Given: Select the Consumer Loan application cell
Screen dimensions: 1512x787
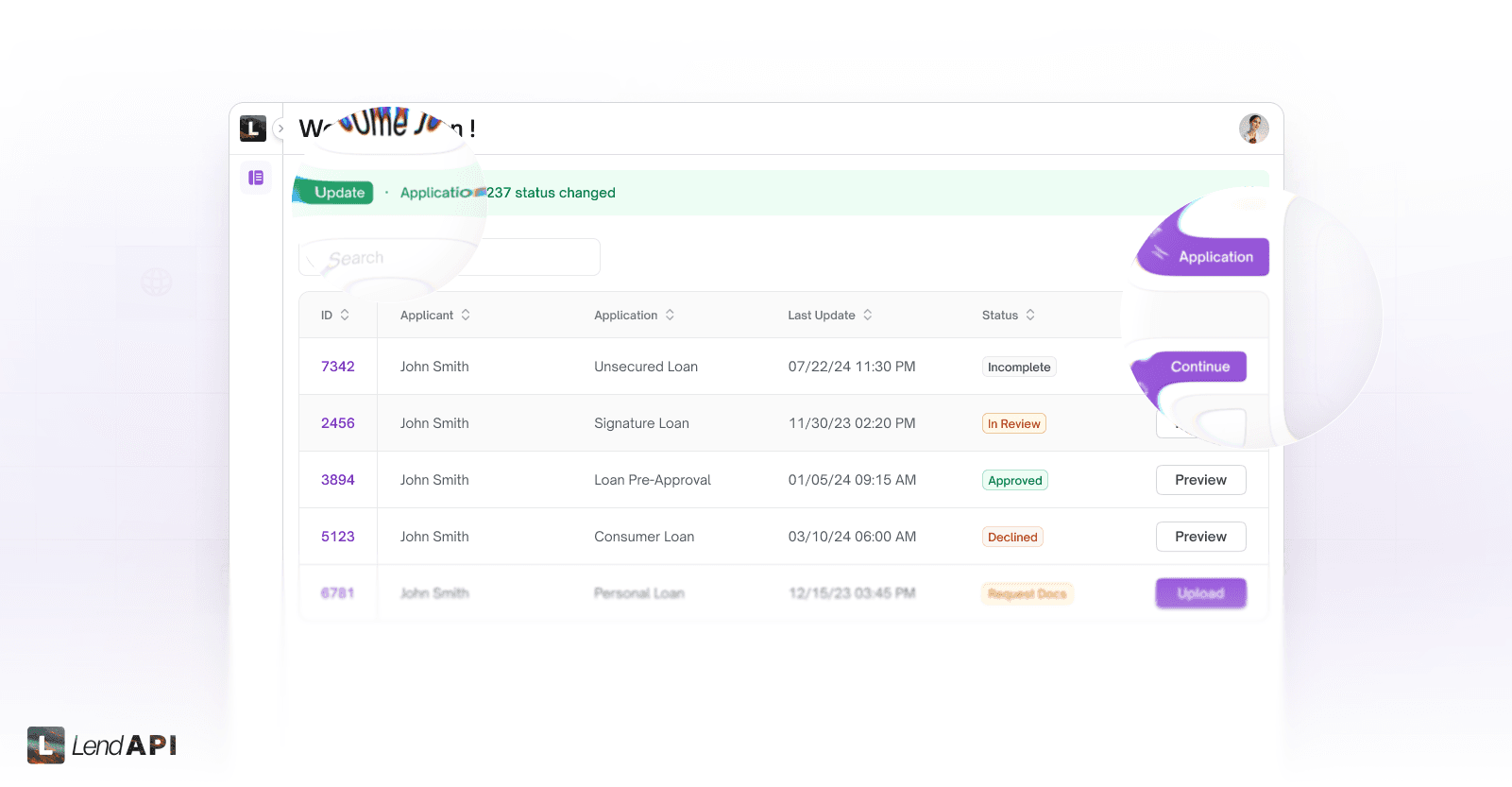Looking at the screenshot, I should pyautogui.click(x=644, y=537).
